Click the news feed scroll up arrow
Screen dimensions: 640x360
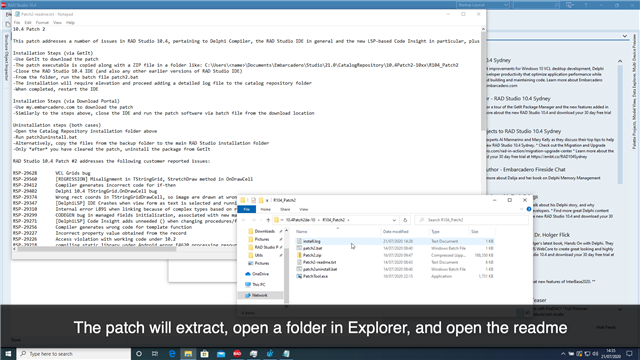(620, 61)
